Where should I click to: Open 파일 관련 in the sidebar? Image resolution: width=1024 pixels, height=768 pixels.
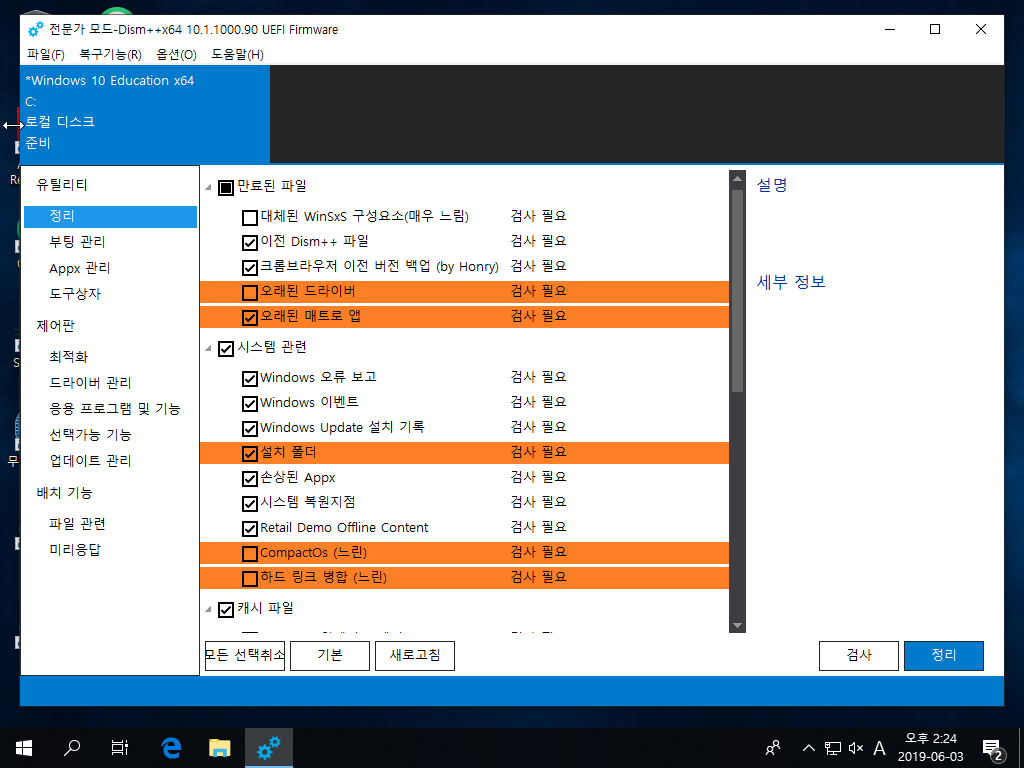click(77, 524)
